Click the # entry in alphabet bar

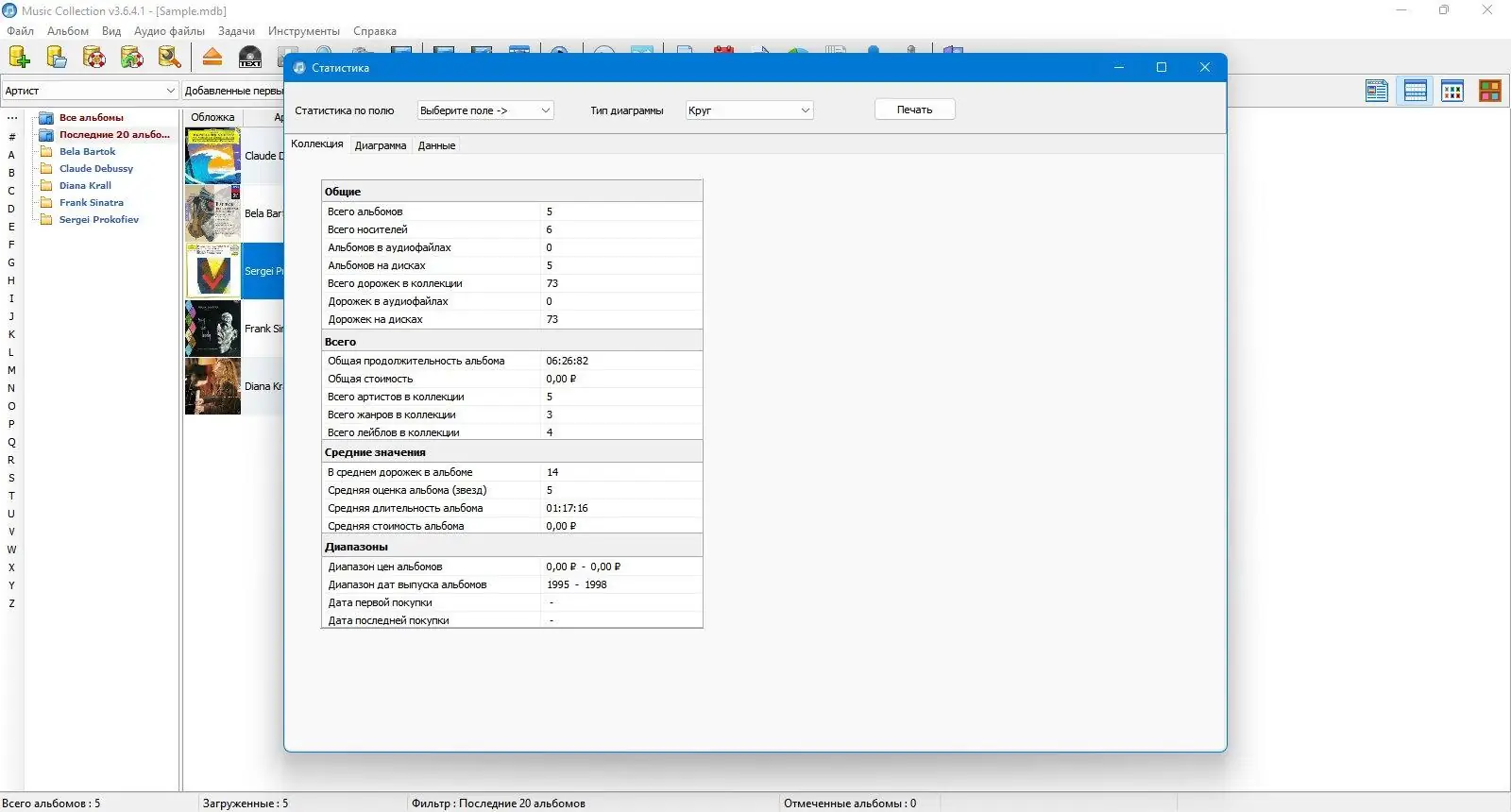point(11,137)
